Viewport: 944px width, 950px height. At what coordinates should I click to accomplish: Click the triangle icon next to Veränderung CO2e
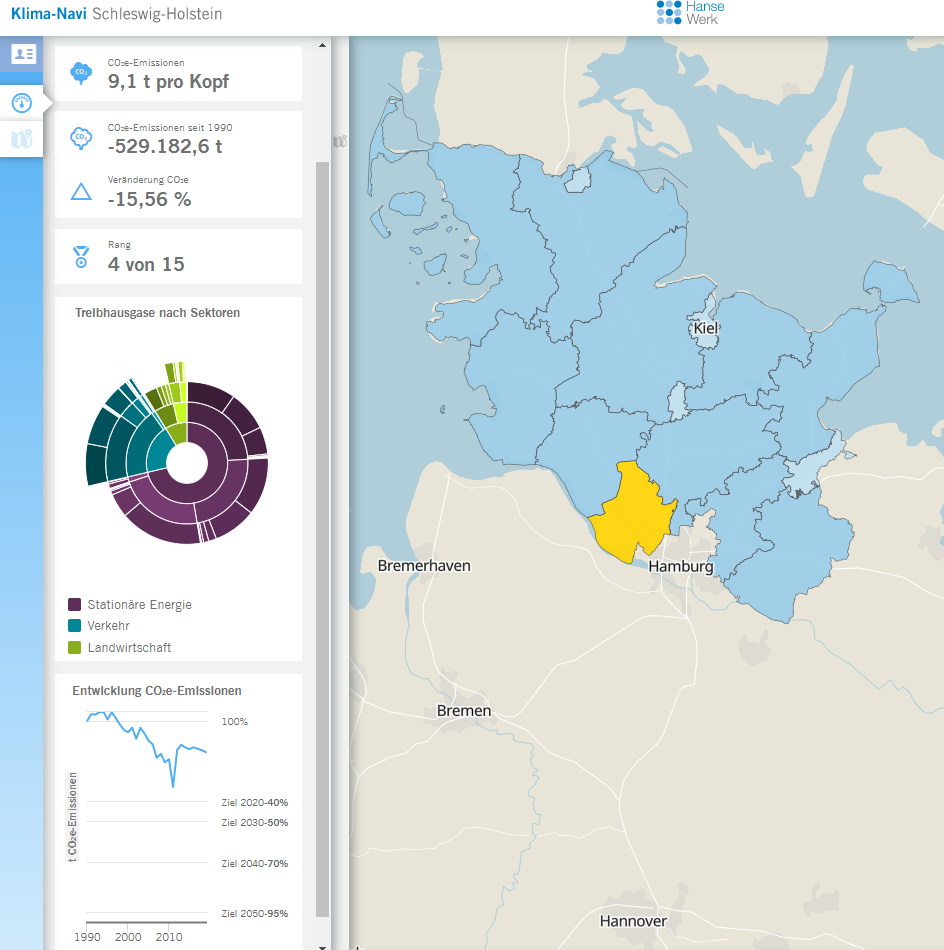point(81,191)
